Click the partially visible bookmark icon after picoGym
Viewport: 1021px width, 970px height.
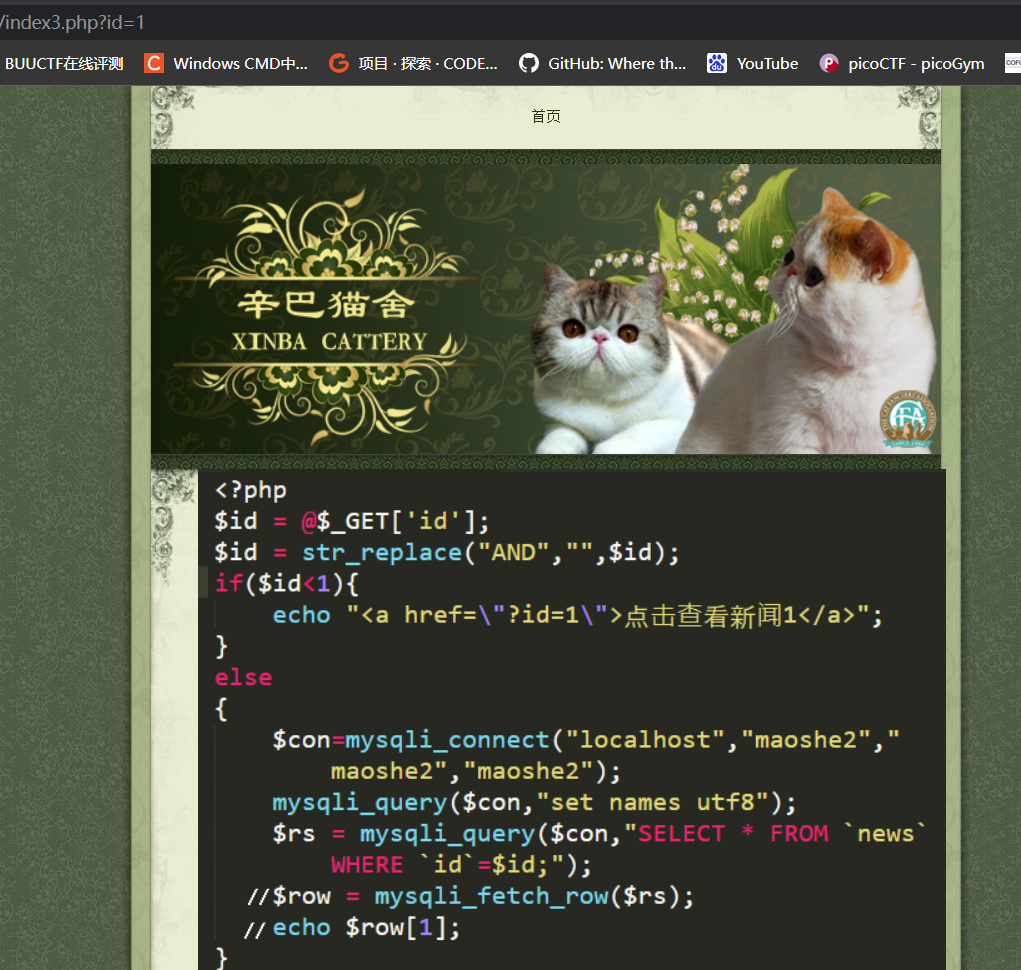pyautogui.click(x=1013, y=63)
